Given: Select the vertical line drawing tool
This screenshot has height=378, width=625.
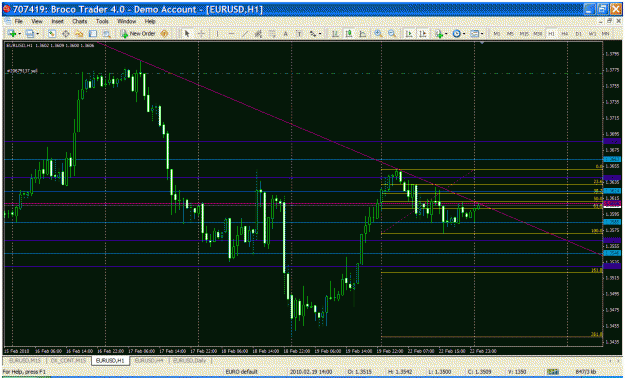Looking at the screenshot, I should click(x=217, y=34).
